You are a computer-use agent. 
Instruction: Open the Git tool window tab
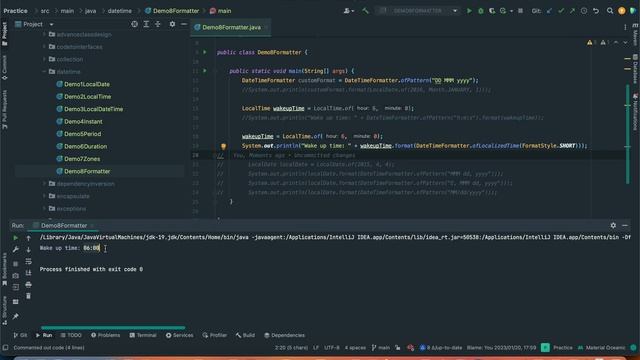[x=20, y=335]
